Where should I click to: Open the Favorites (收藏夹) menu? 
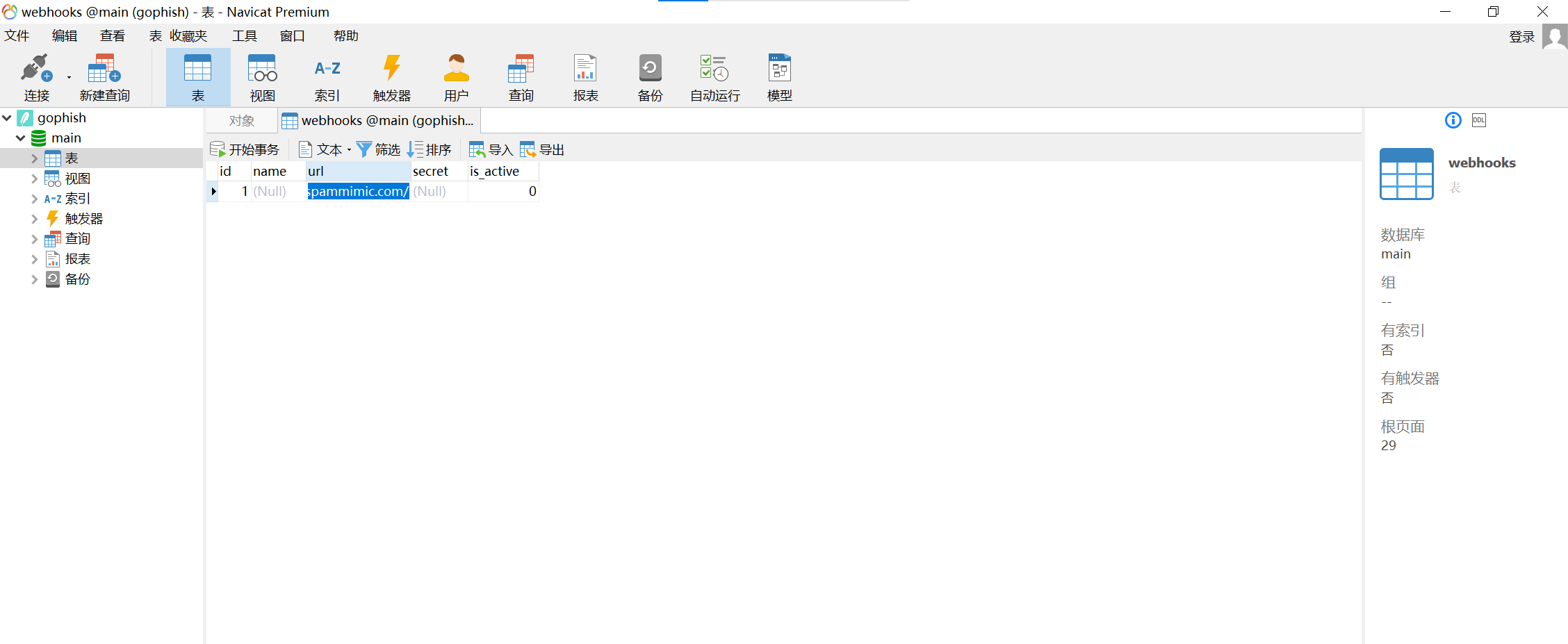pyautogui.click(x=188, y=35)
